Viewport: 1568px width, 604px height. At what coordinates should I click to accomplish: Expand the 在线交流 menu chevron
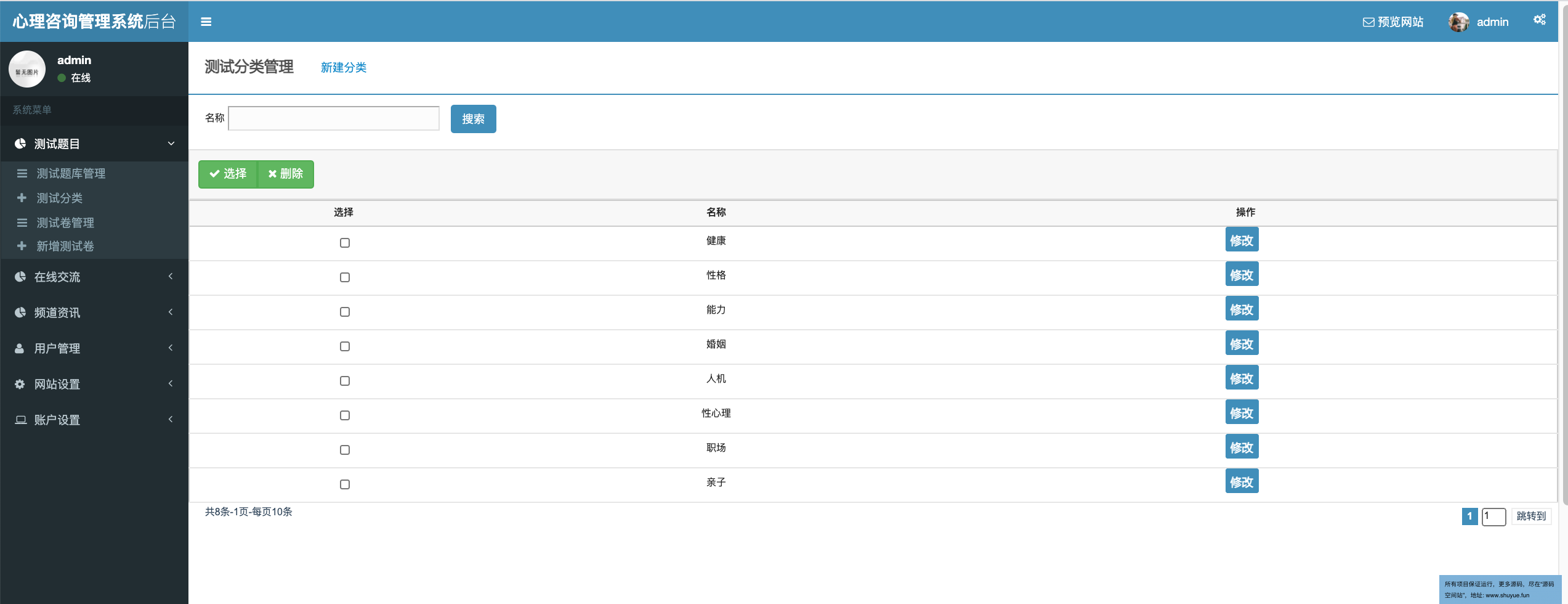[171, 276]
